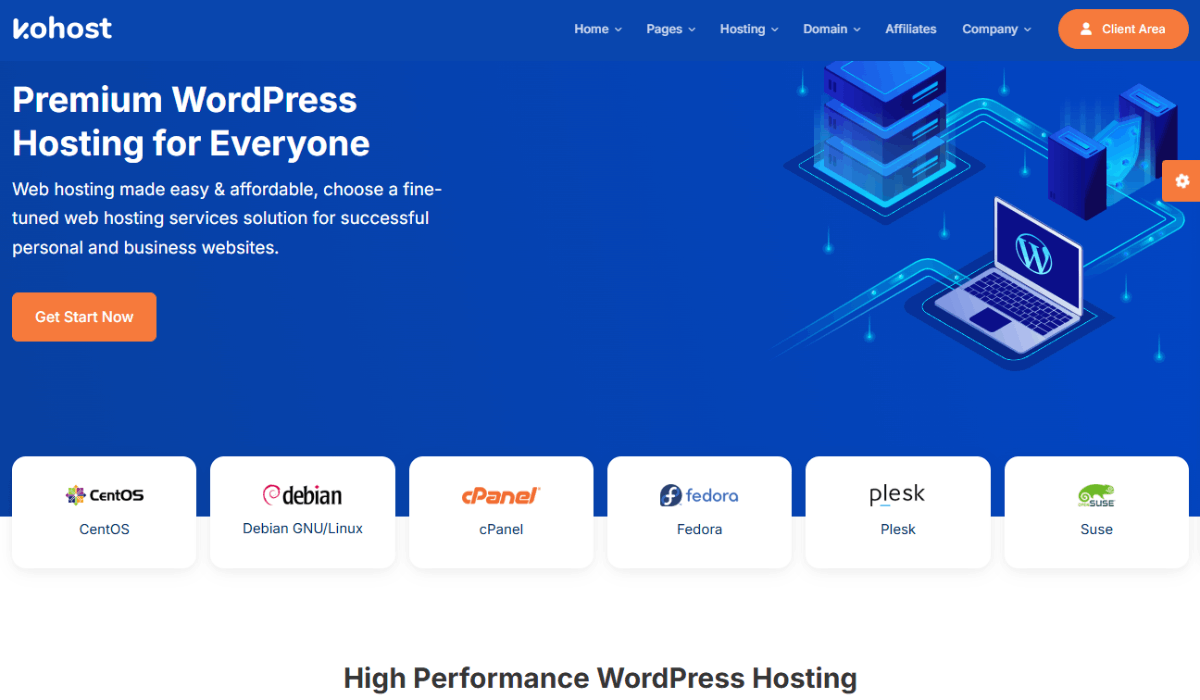Screen dimensions: 1200x700
Task: Click the cPanel card label
Action: [x=501, y=529]
